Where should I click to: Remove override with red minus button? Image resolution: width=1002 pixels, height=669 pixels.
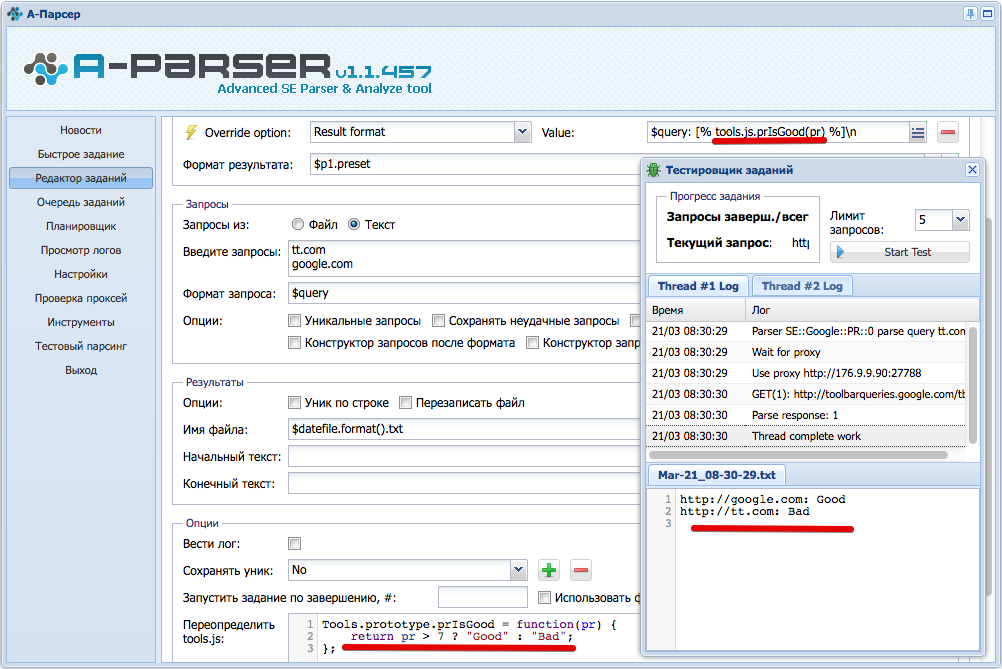point(948,132)
